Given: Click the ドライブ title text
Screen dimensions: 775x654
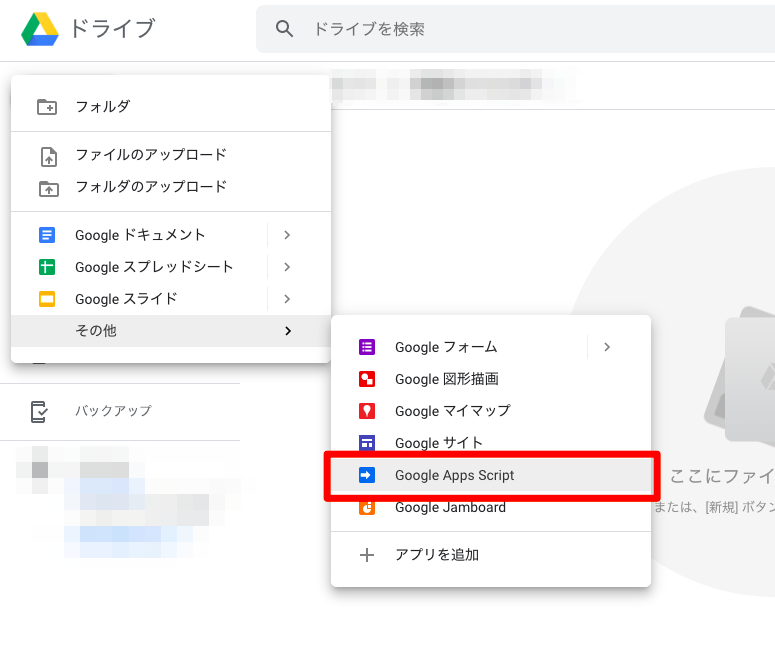Looking at the screenshot, I should pos(113,29).
